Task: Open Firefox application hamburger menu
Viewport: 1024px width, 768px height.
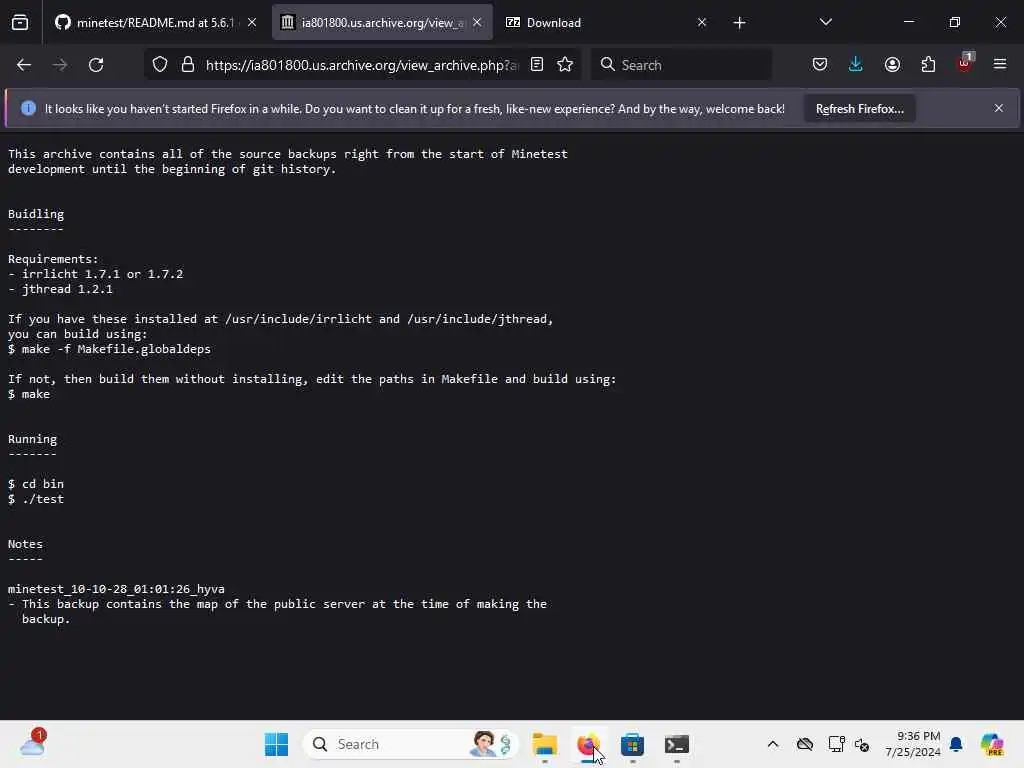Action: pos(1000,65)
